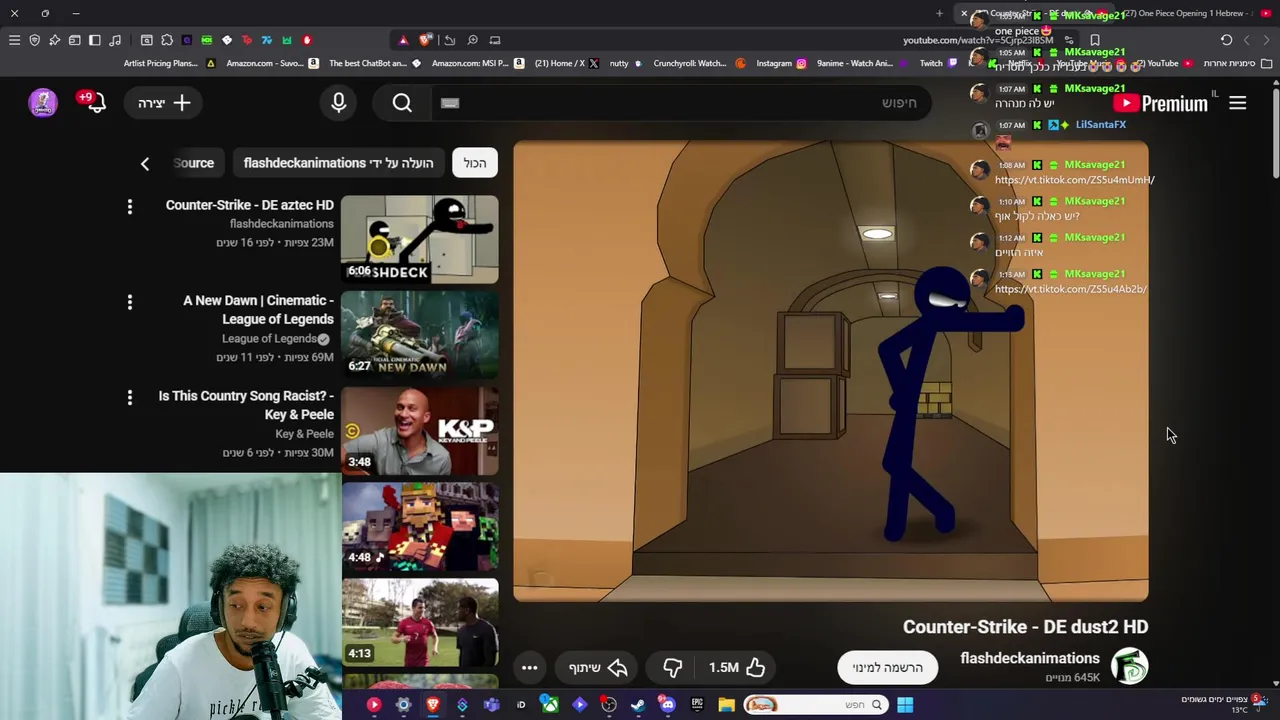Click the video player to pause

point(831,371)
